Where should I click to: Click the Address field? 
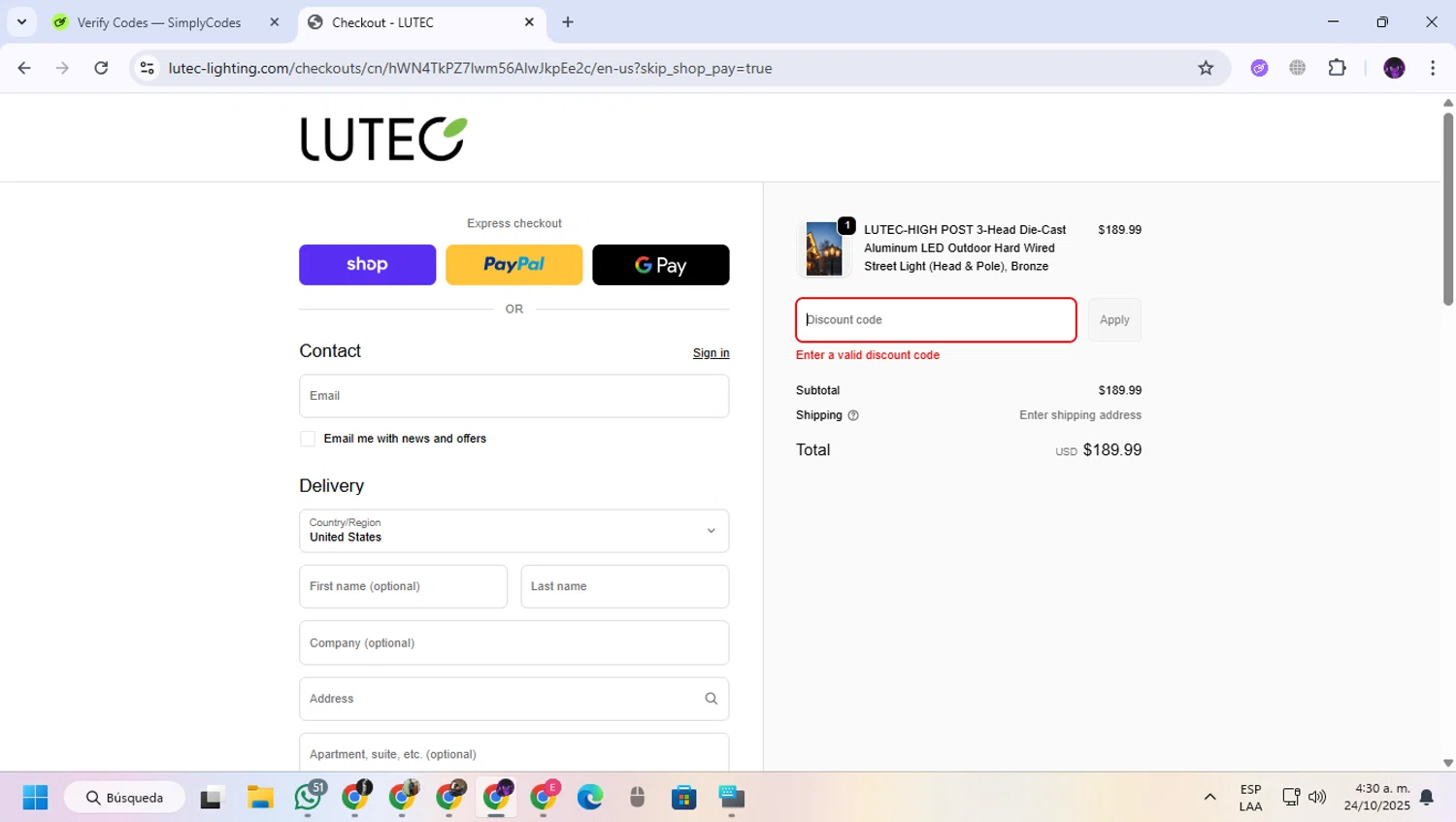pos(513,699)
